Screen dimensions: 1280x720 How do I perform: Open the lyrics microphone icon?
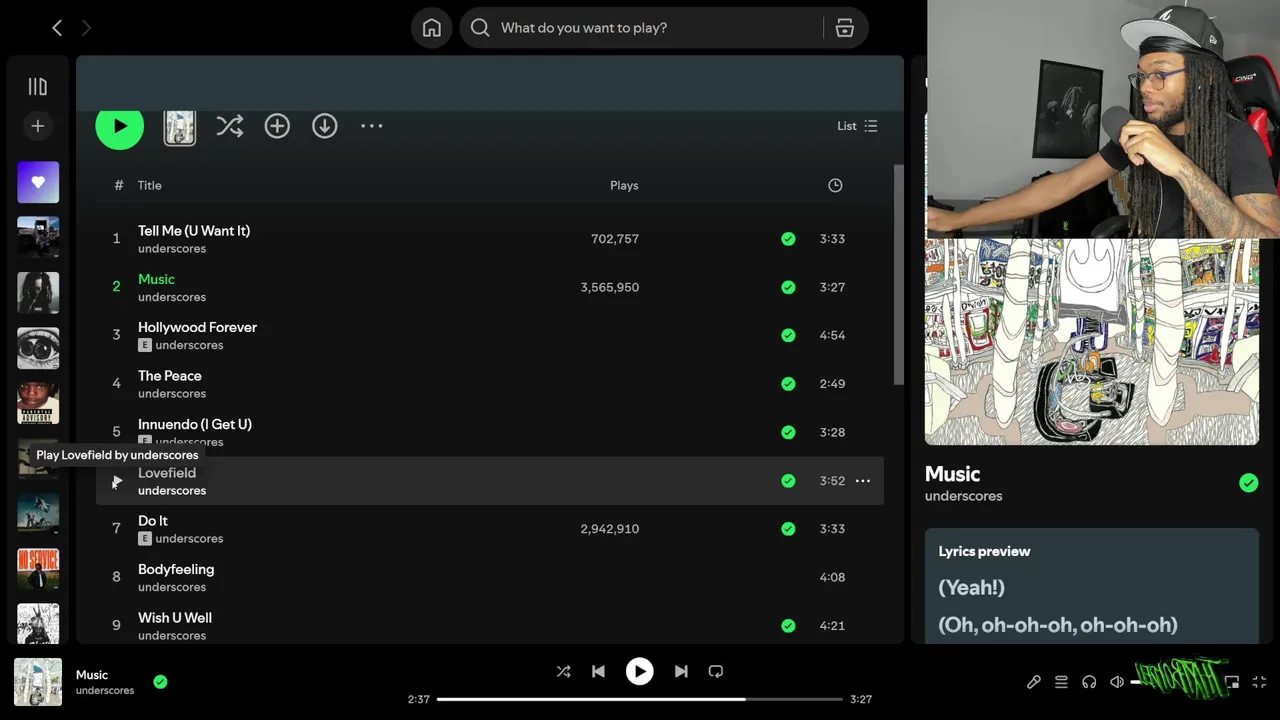(x=1034, y=682)
